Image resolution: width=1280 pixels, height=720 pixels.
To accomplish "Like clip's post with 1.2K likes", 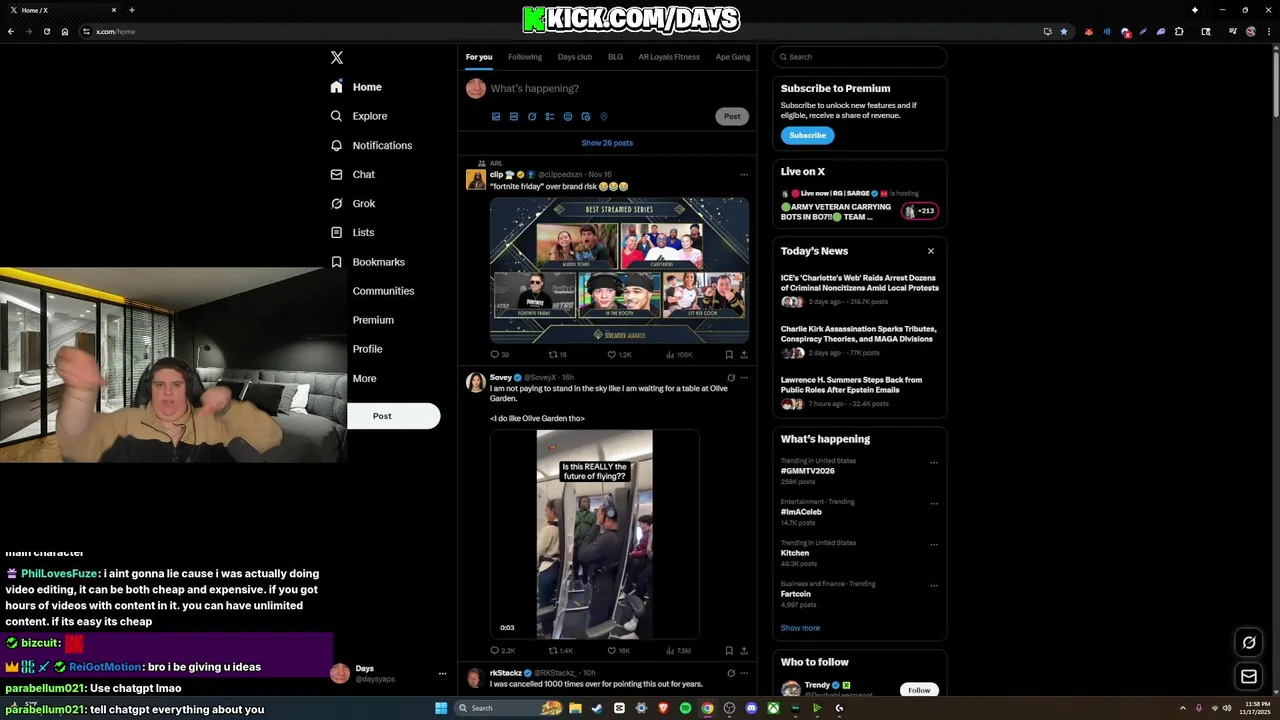I will (x=620, y=354).
